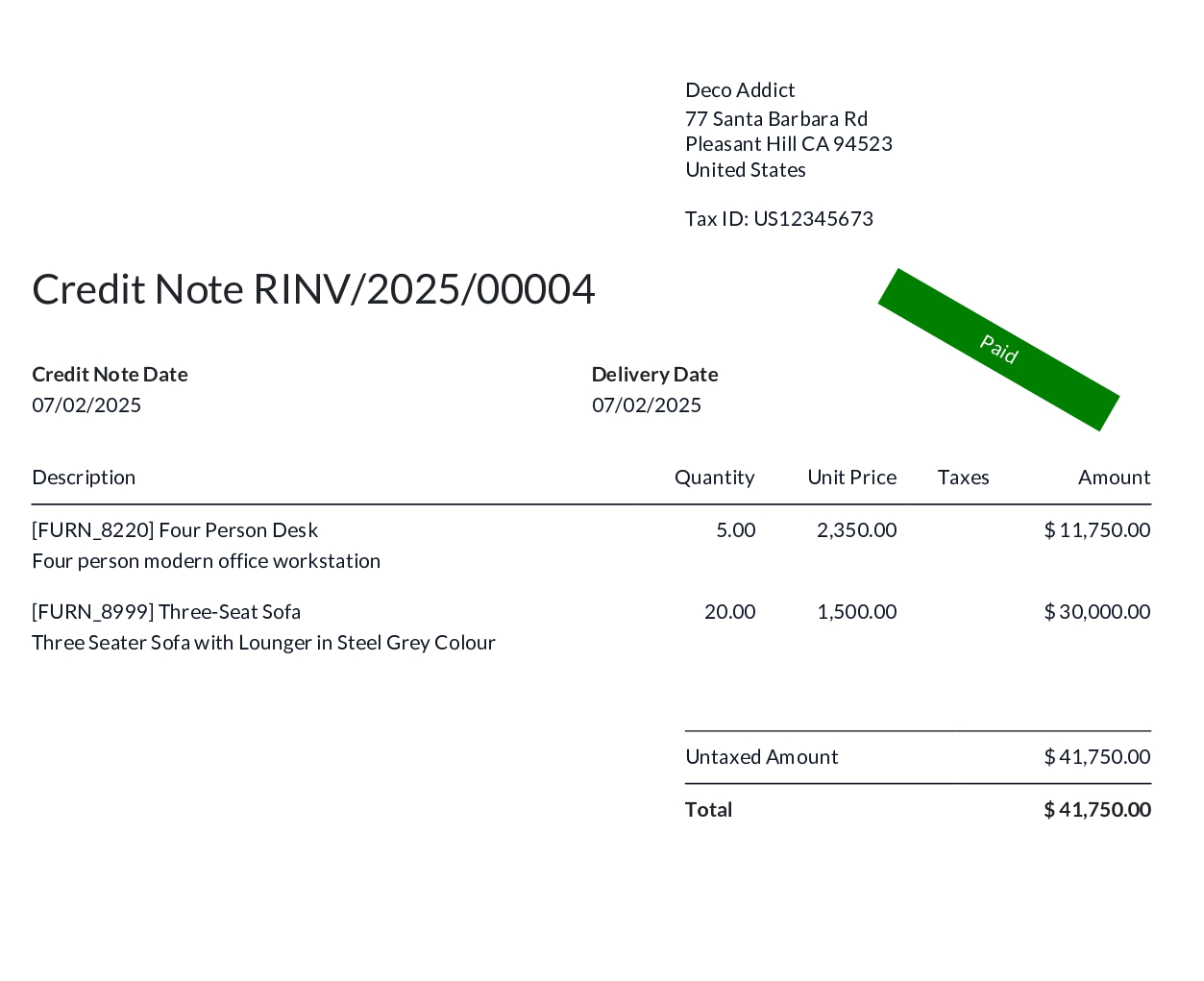The height and width of the screenshot is (981, 1204).
Task: Click the $ 11,750.00 line amount
Action: click(x=1097, y=530)
